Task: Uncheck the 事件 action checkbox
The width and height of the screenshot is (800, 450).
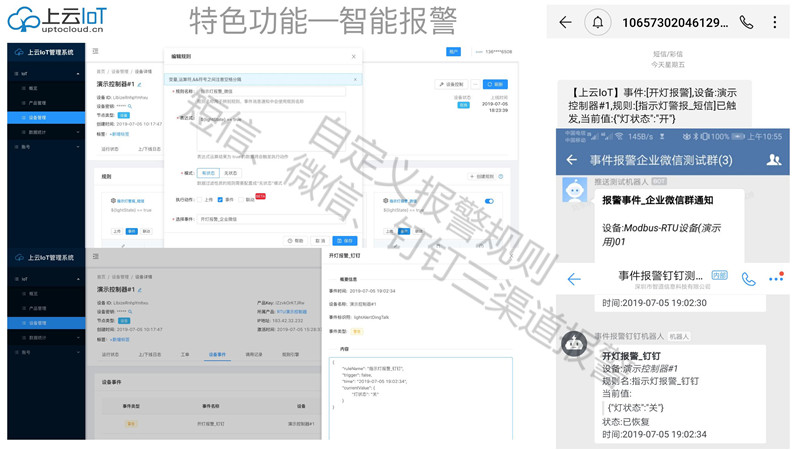Action: (x=222, y=199)
